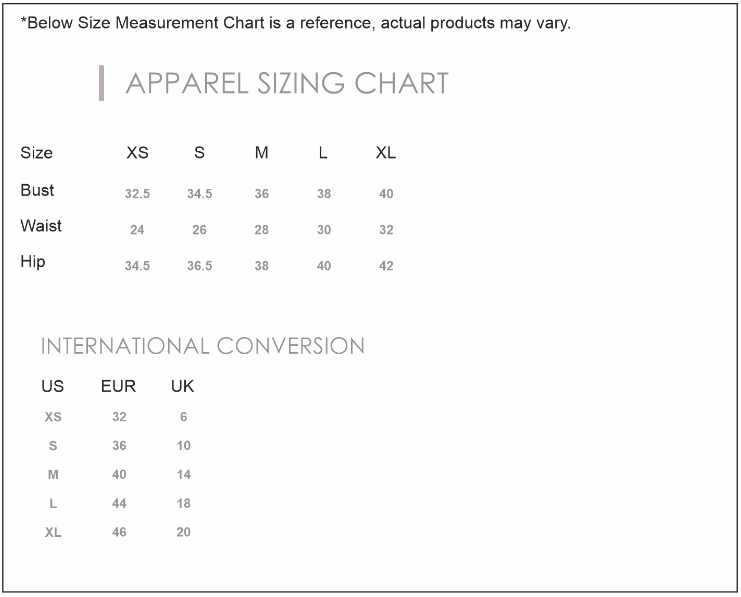Click the Waist row label
The image size is (741, 597).
coord(41,226)
